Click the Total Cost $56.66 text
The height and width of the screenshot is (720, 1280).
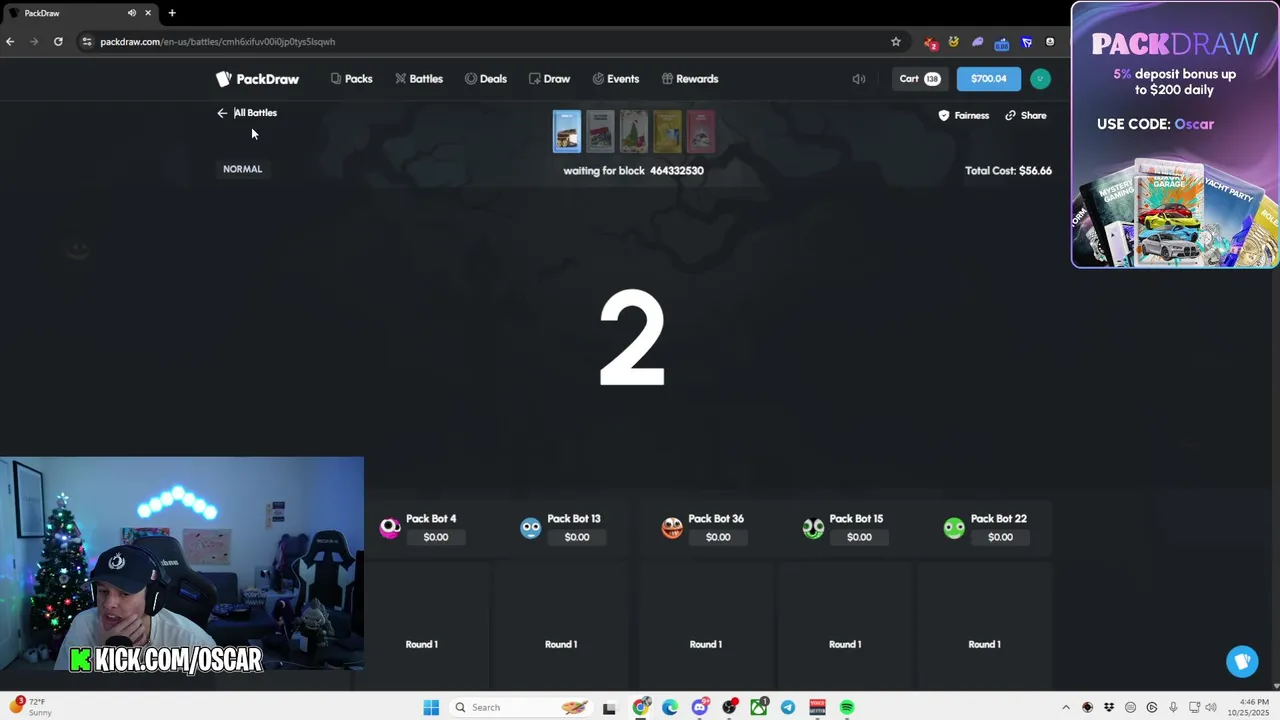[x=1008, y=171]
